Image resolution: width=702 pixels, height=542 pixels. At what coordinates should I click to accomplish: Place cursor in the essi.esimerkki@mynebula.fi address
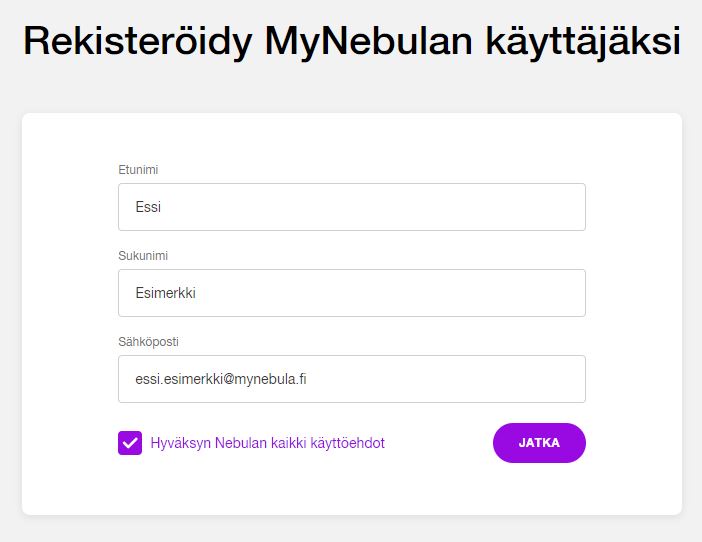coord(221,379)
